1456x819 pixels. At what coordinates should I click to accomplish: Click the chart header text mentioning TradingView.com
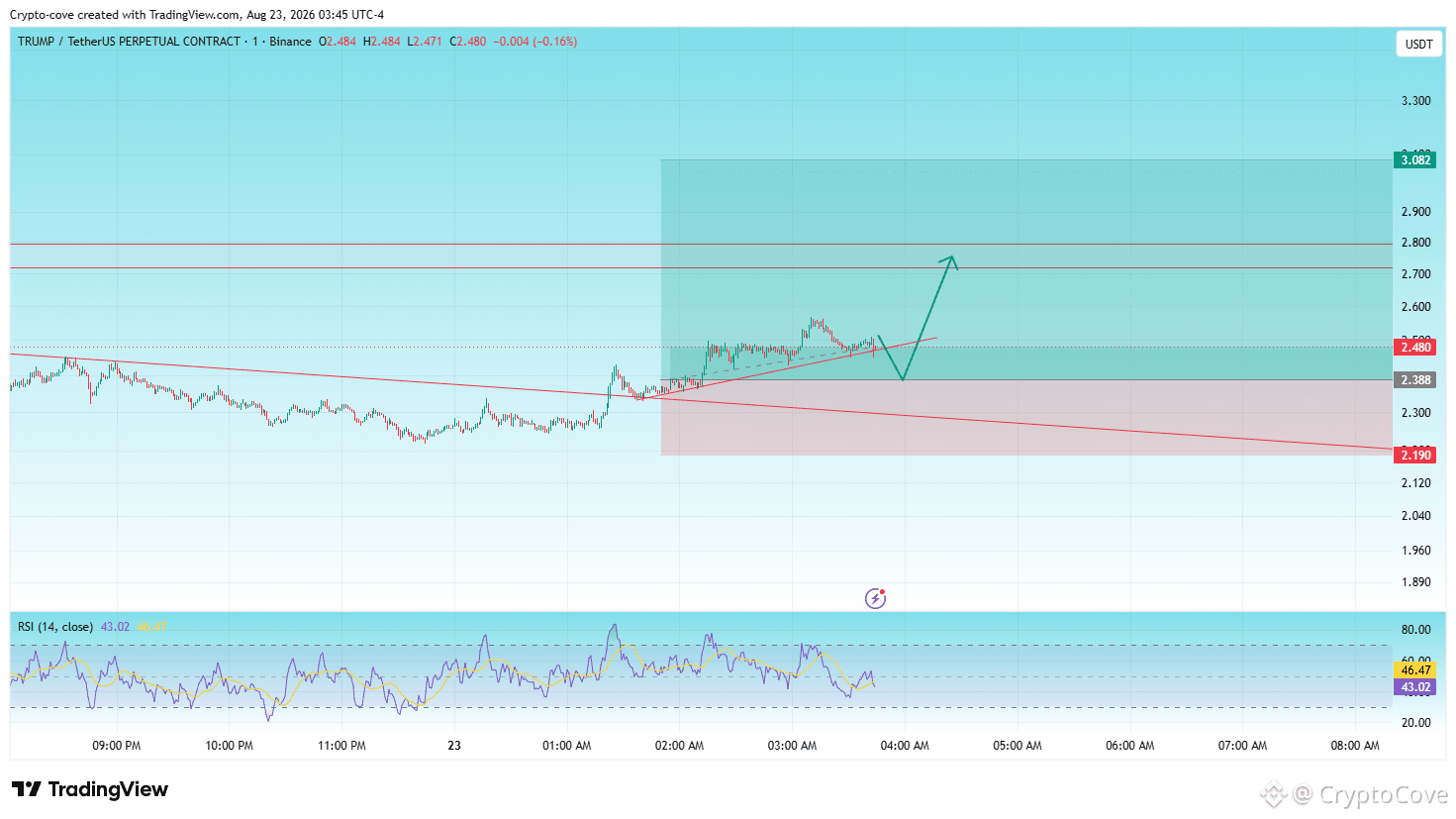point(197,15)
